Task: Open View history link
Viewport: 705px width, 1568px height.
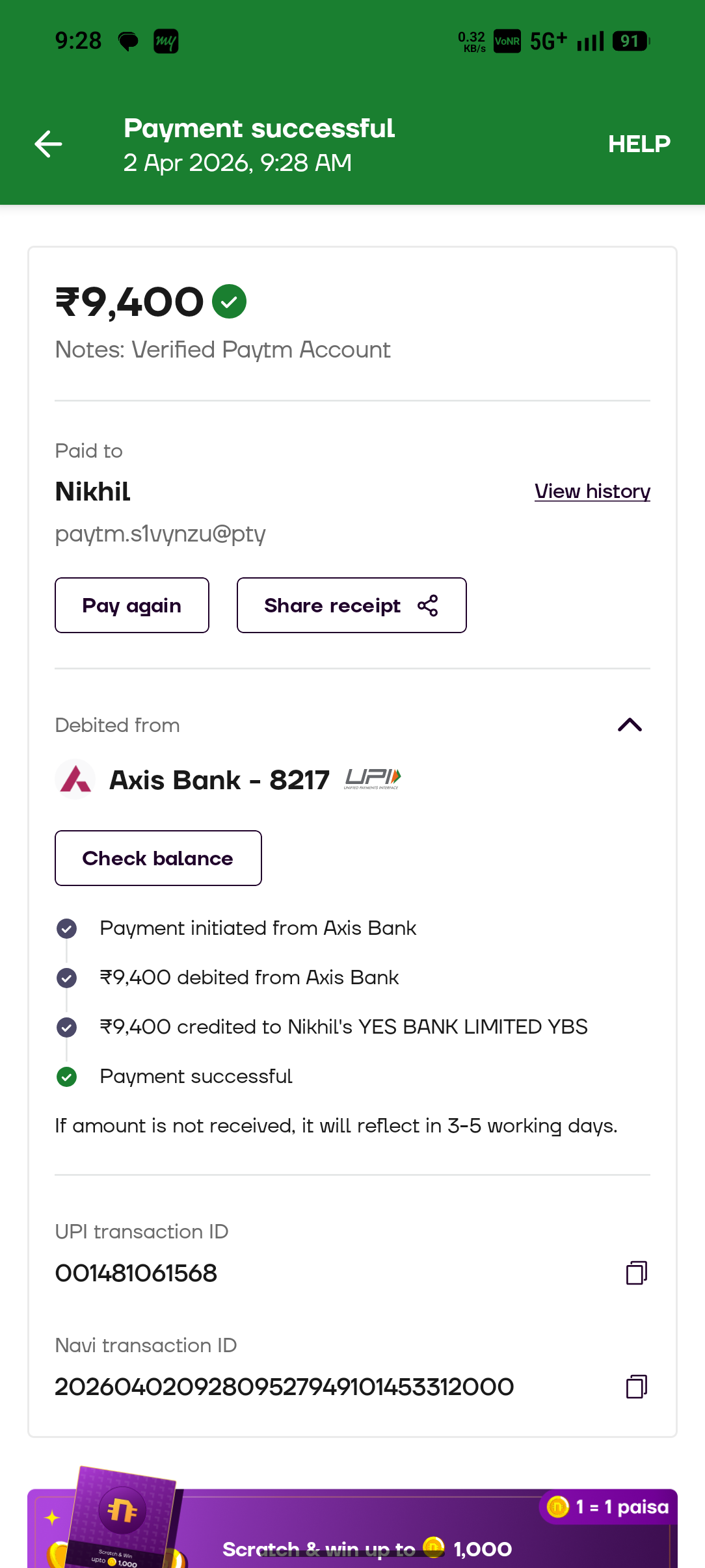Action: [x=592, y=491]
